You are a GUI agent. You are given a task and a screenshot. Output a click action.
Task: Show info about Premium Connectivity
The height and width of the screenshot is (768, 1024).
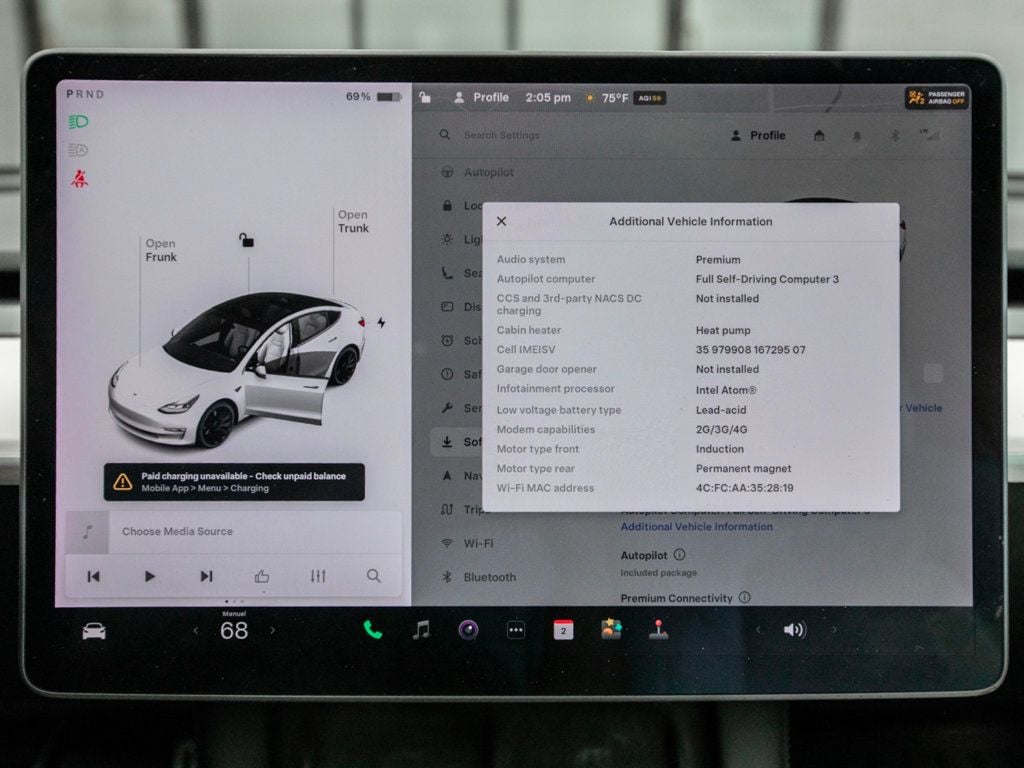744,598
